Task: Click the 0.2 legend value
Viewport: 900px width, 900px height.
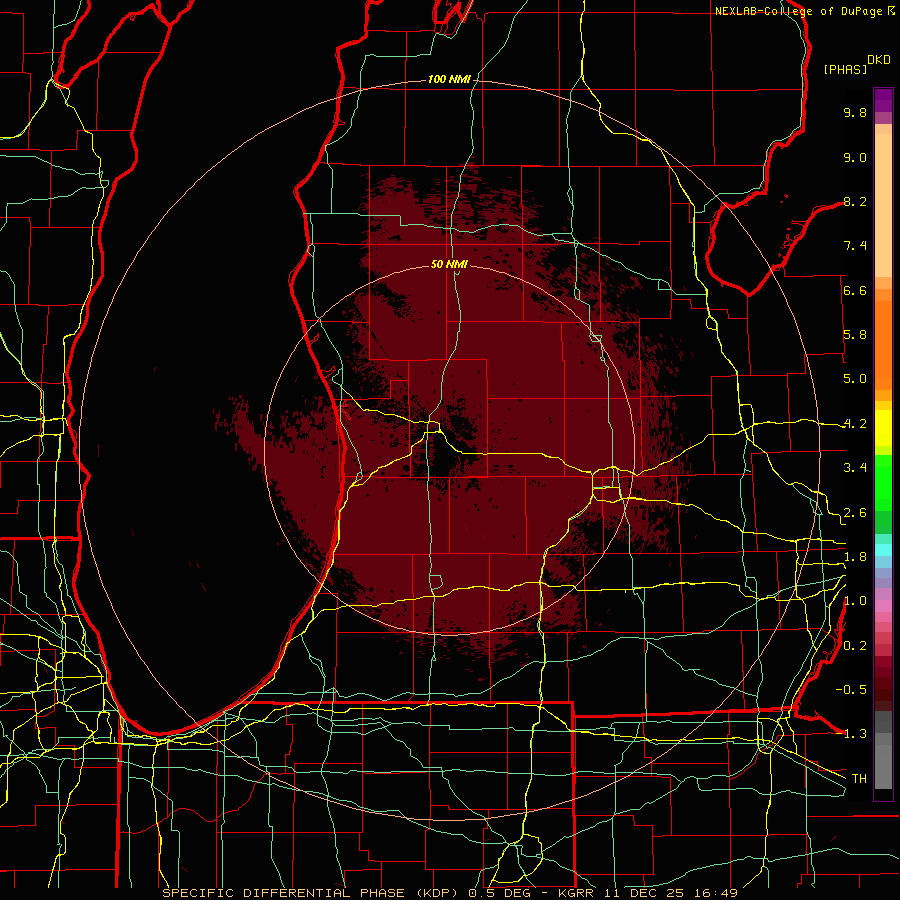Action: click(x=855, y=646)
